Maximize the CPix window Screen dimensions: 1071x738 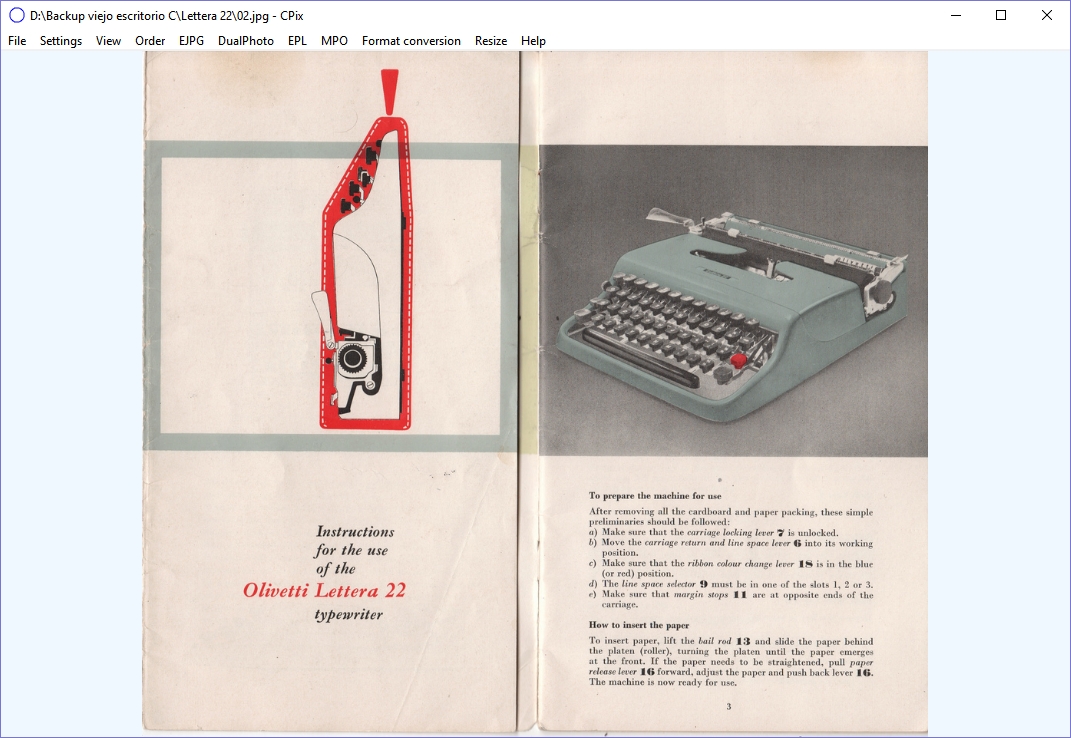[1001, 15]
